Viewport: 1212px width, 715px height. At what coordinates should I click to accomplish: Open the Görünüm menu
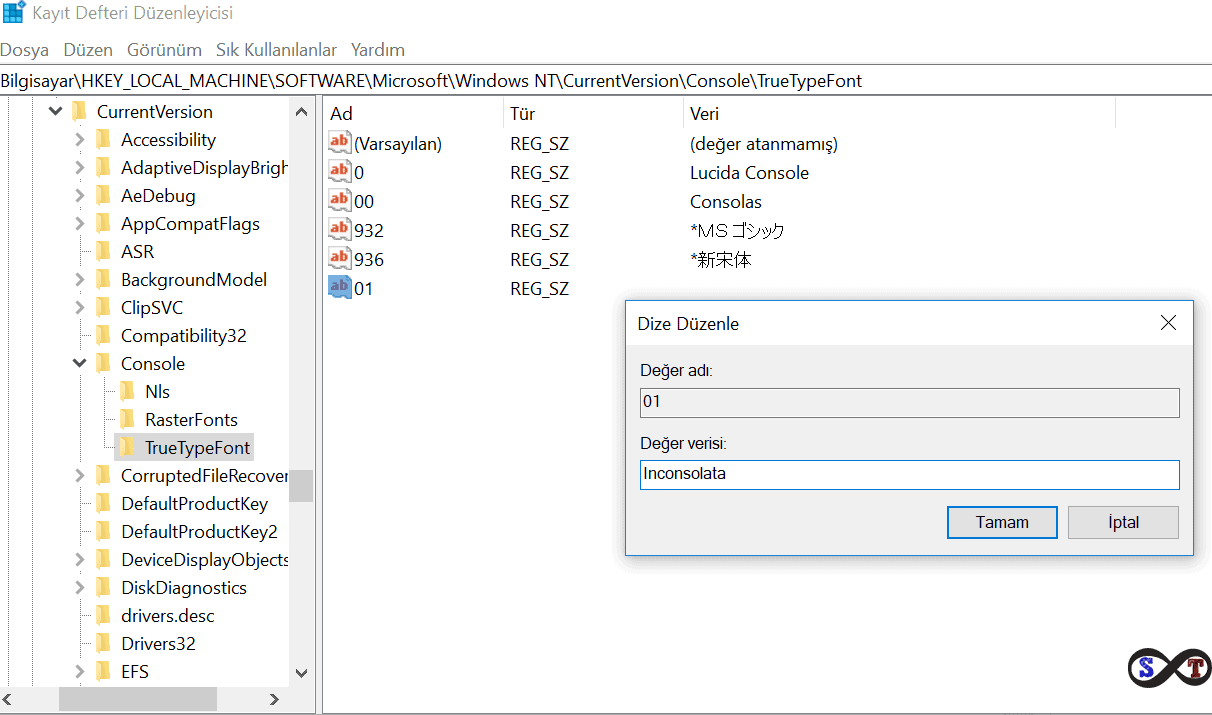pos(164,49)
